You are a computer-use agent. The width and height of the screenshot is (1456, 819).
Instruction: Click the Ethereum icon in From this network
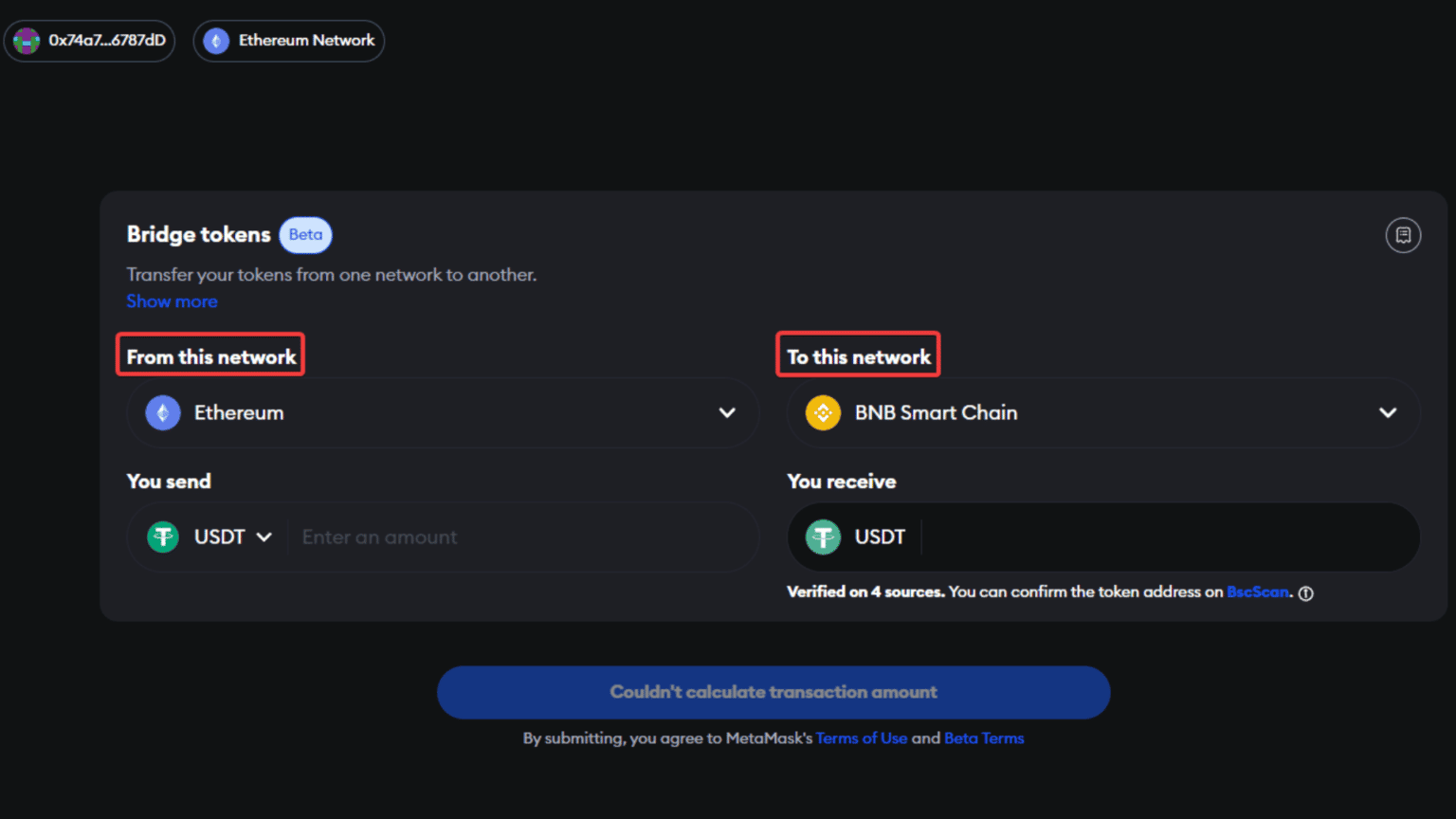pos(162,412)
